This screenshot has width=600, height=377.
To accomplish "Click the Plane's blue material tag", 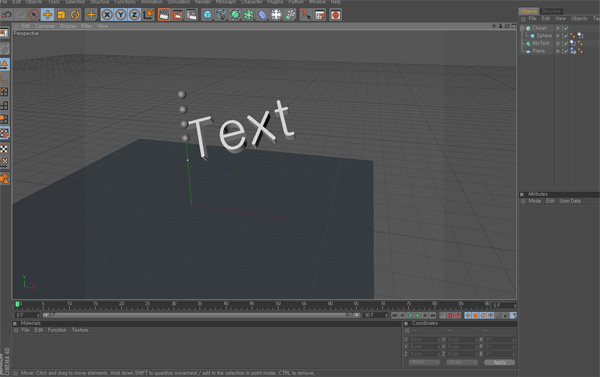I will pyautogui.click(x=573, y=51).
